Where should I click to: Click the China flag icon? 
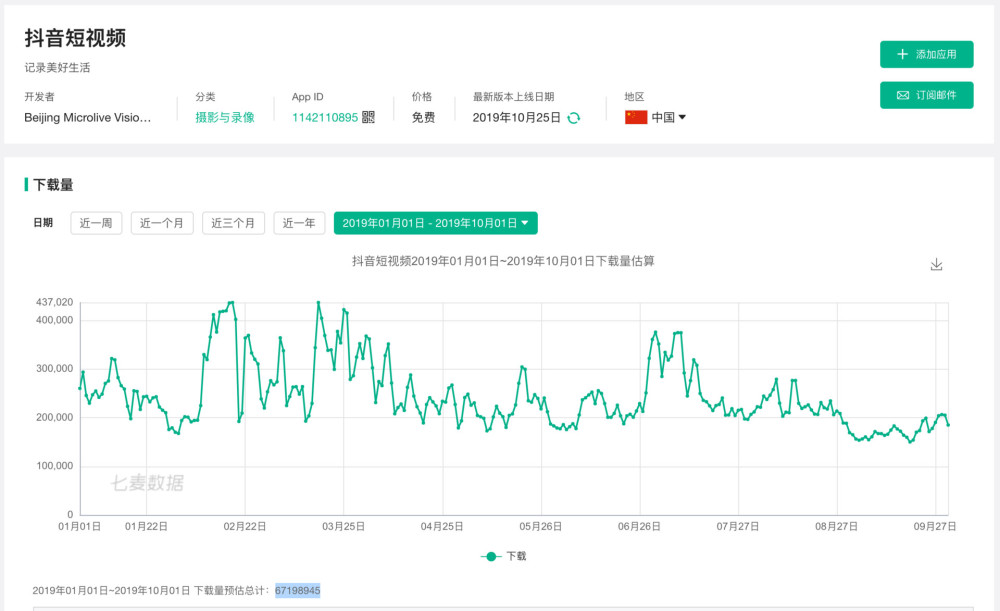pyautogui.click(x=636, y=117)
